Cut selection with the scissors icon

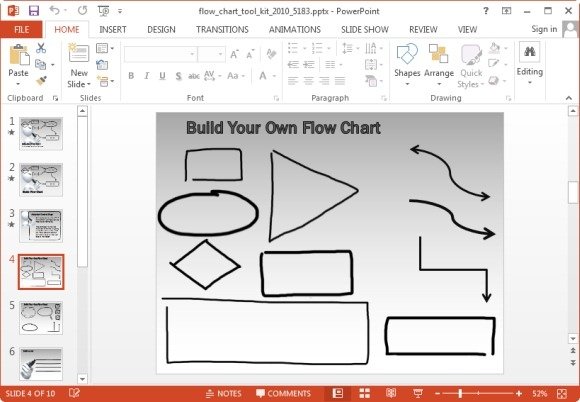[x=41, y=48]
